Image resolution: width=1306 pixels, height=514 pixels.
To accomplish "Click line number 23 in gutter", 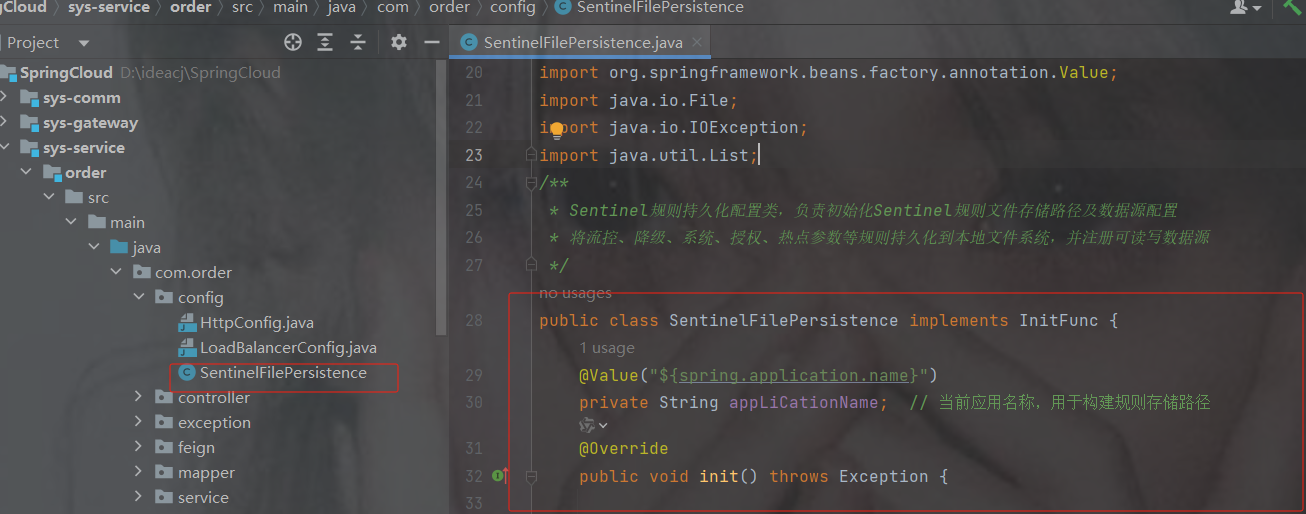I will click(474, 155).
